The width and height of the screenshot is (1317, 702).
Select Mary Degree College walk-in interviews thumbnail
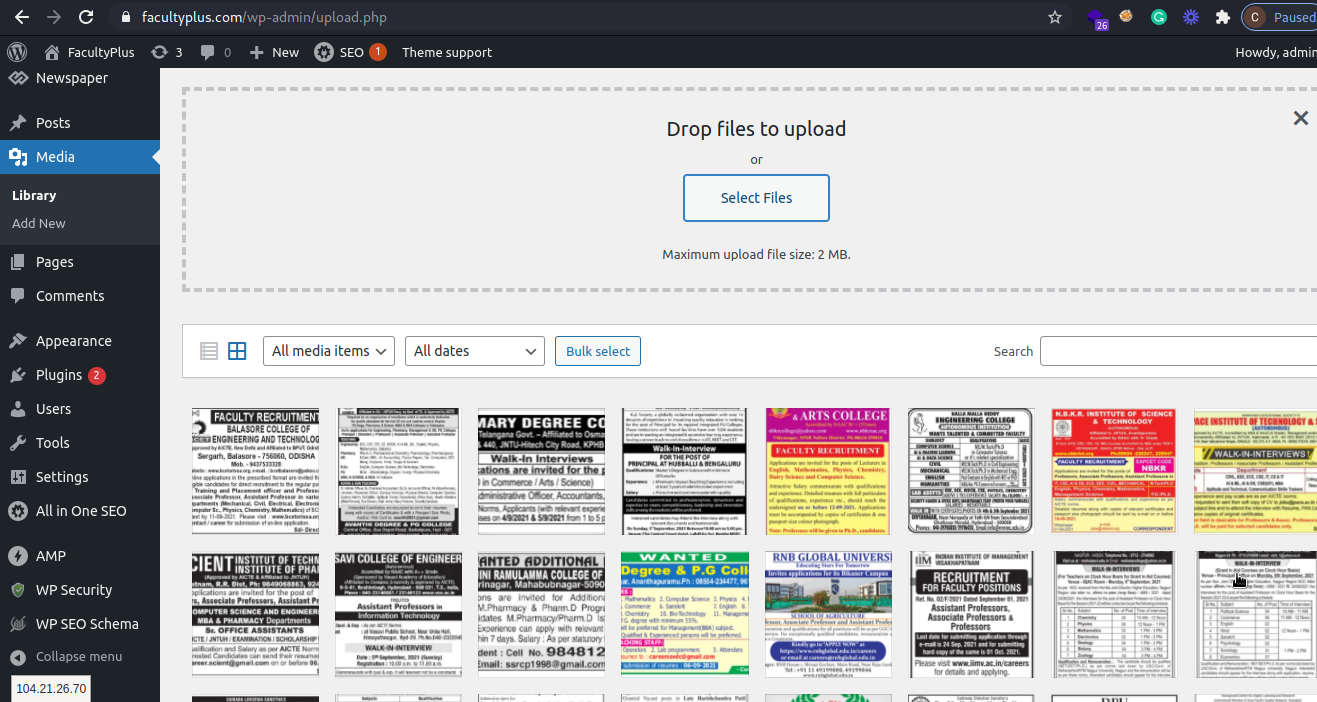[542, 471]
